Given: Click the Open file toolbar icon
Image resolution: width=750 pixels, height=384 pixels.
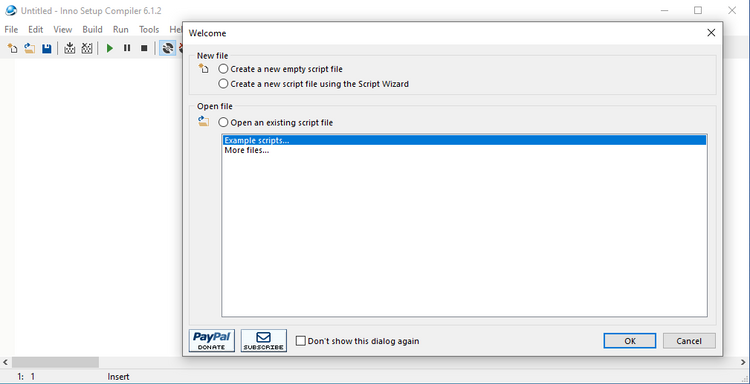Looking at the screenshot, I should tap(30, 48).
